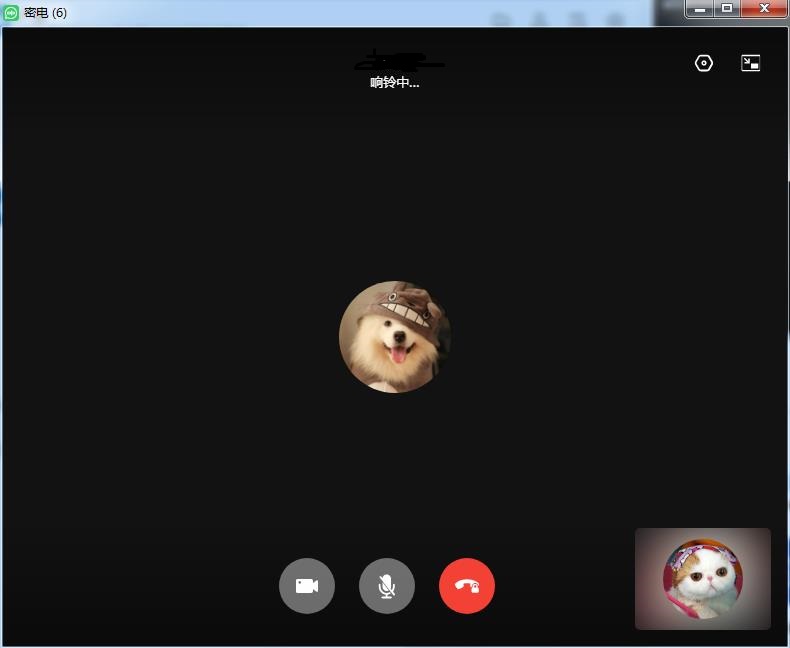Click the 密电 app icon in title bar
Image resolution: width=790 pixels, height=648 pixels.
(11, 12)
